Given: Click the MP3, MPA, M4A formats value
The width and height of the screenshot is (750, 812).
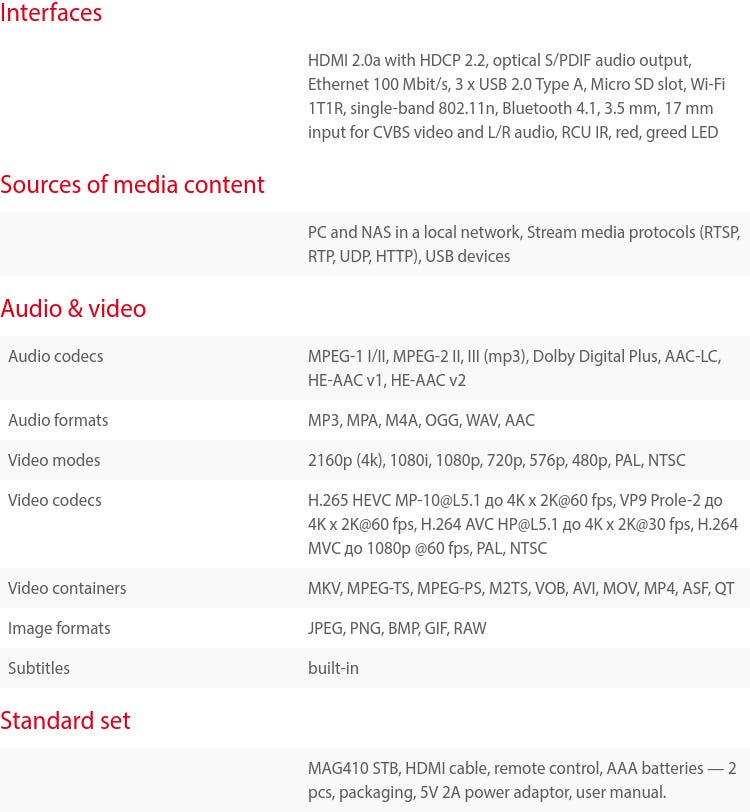Looking at the screenshot, I should pos(421,420).
